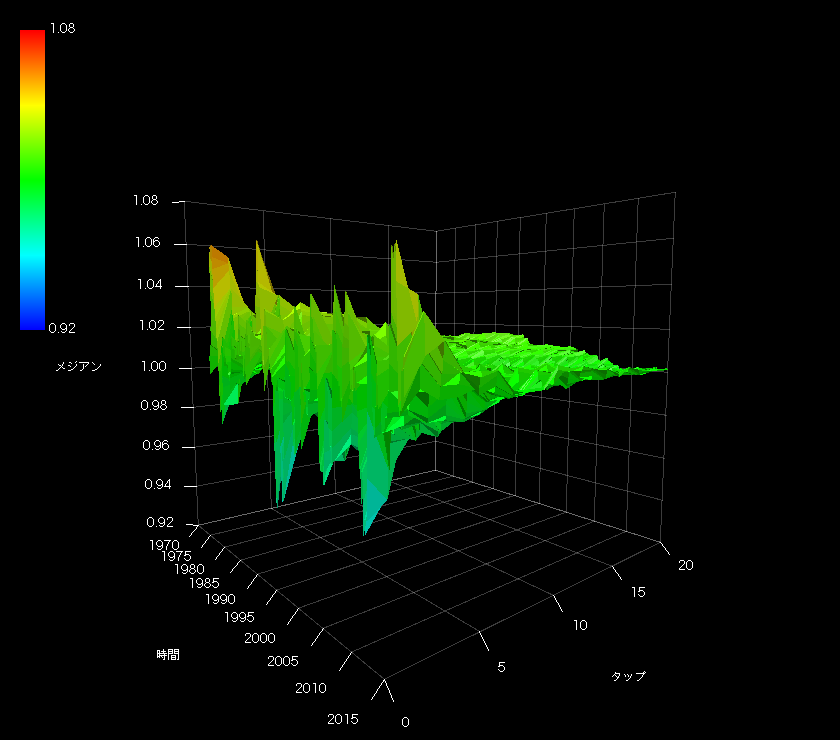Click the 1990 time axis label
The image size is (840, 740).
[220, 599]
